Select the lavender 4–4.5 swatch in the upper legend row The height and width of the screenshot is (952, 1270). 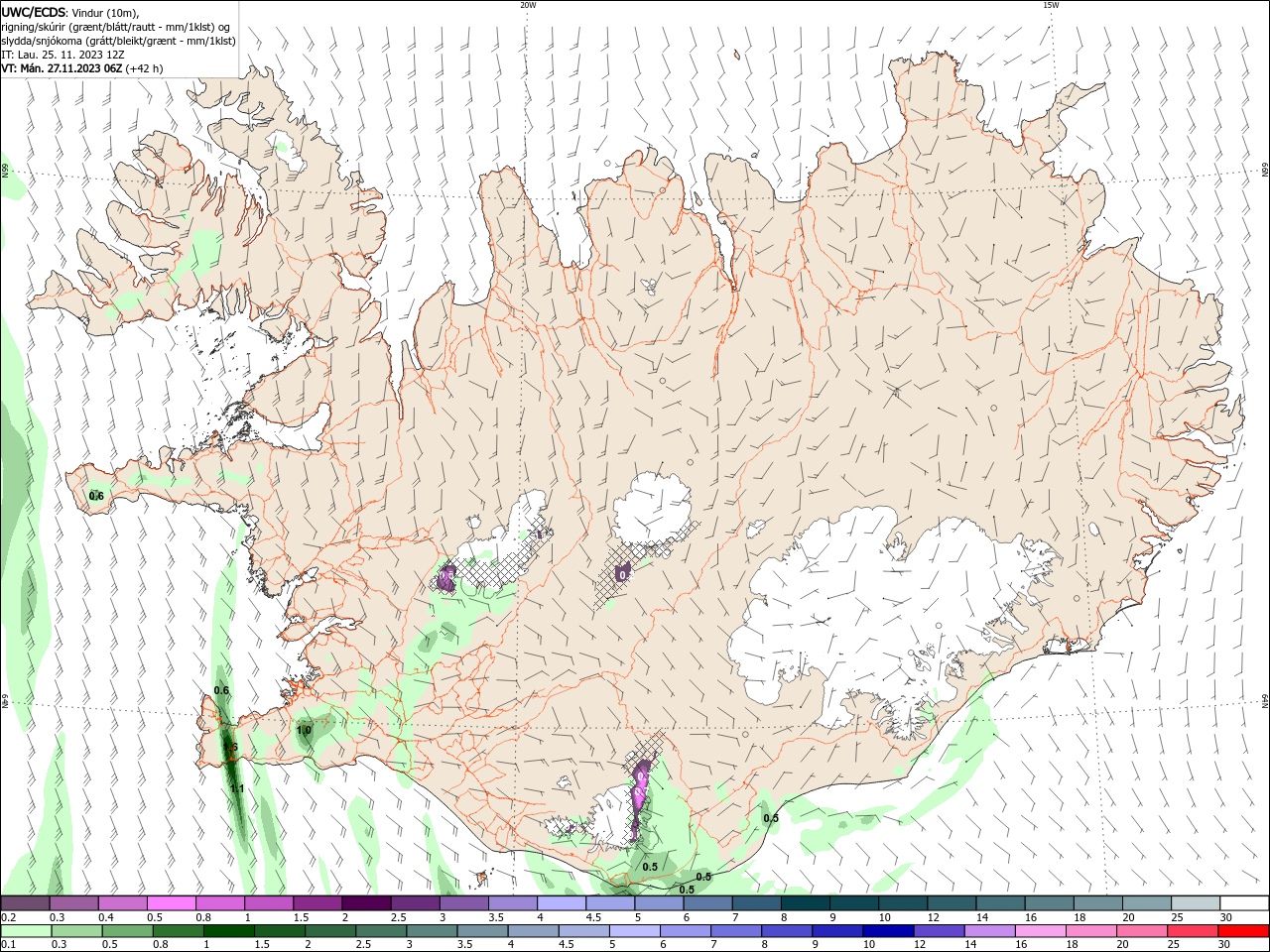click(562, 903)
